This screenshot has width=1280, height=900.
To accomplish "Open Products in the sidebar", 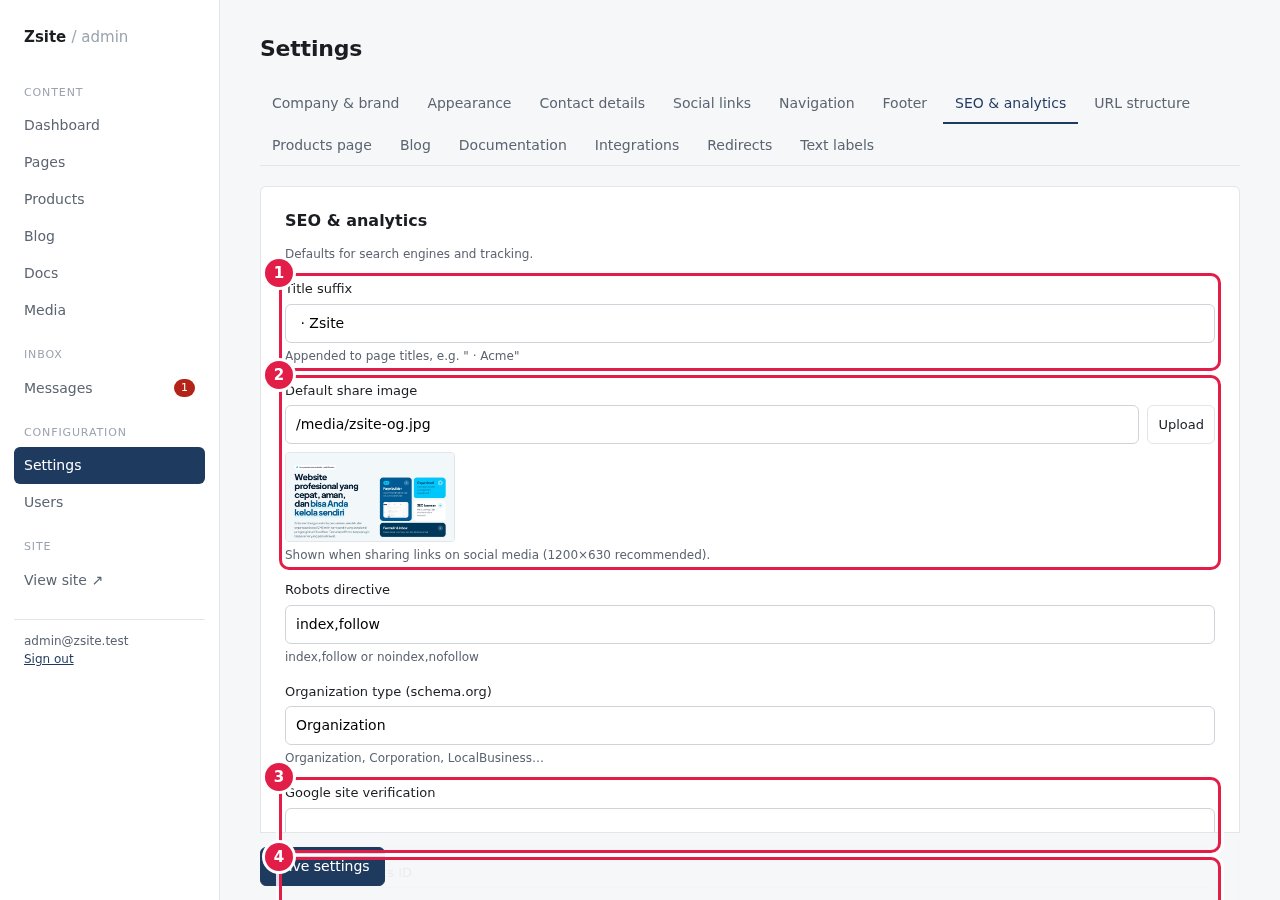I will [109, 199].
